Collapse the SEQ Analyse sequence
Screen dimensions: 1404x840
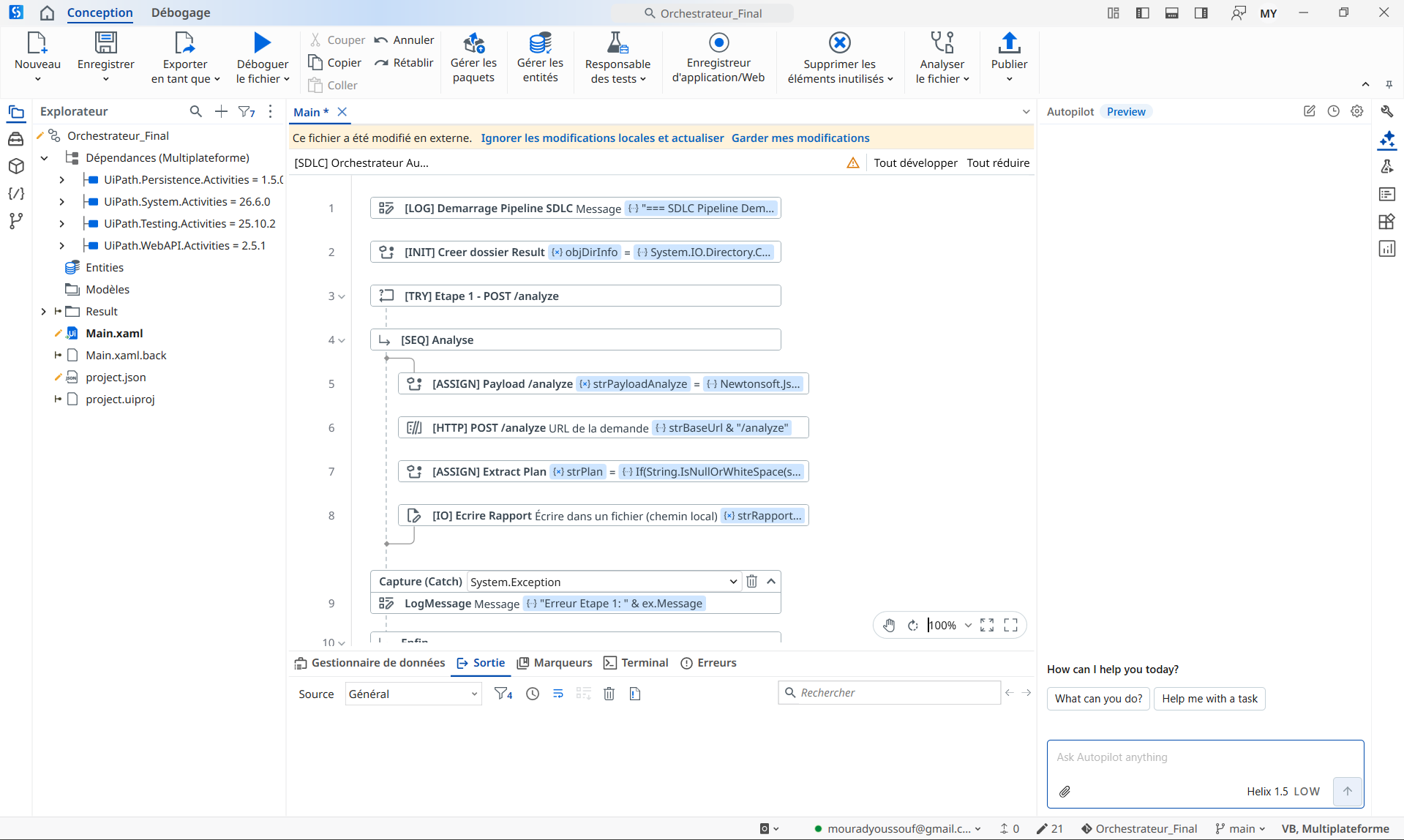pos(342,340)
